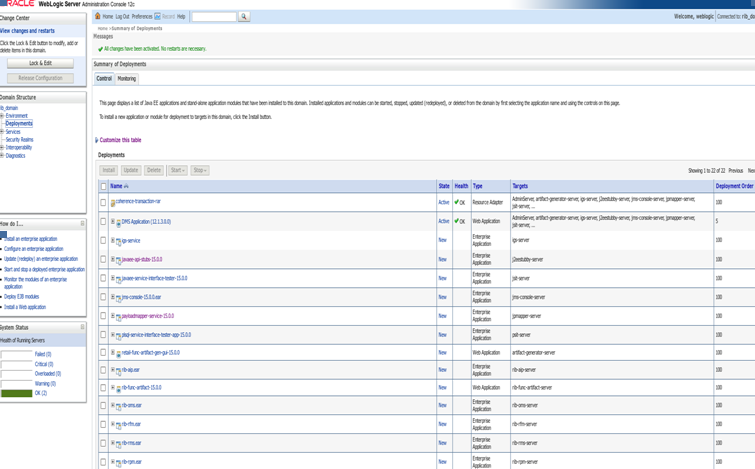Select Deployments in Domain Structure tree
Image resolution: width=755 pixels, height=469 pixels.
(19, 124)
